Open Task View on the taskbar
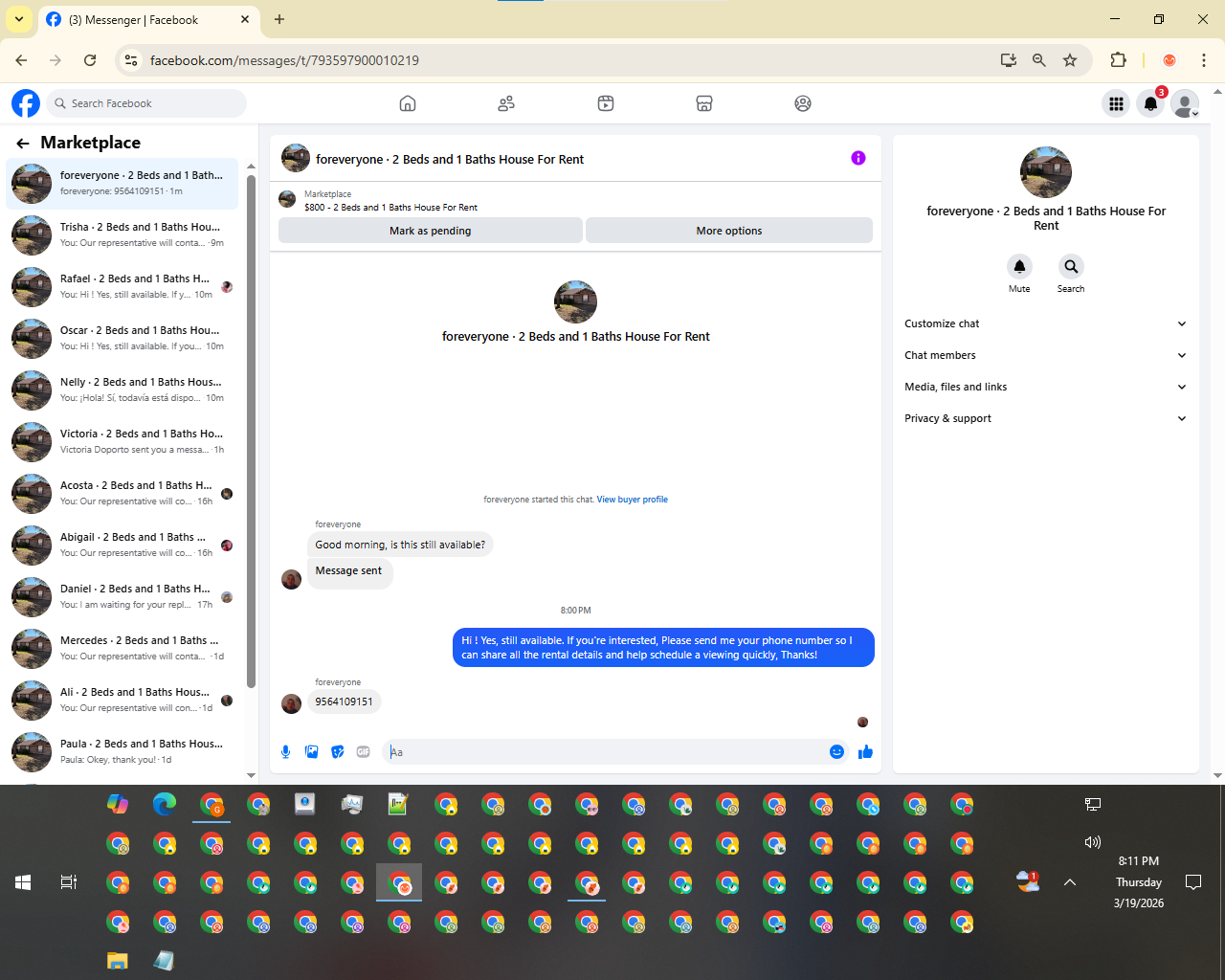This screenshot has height=980, width=1225. coord(69,882)
